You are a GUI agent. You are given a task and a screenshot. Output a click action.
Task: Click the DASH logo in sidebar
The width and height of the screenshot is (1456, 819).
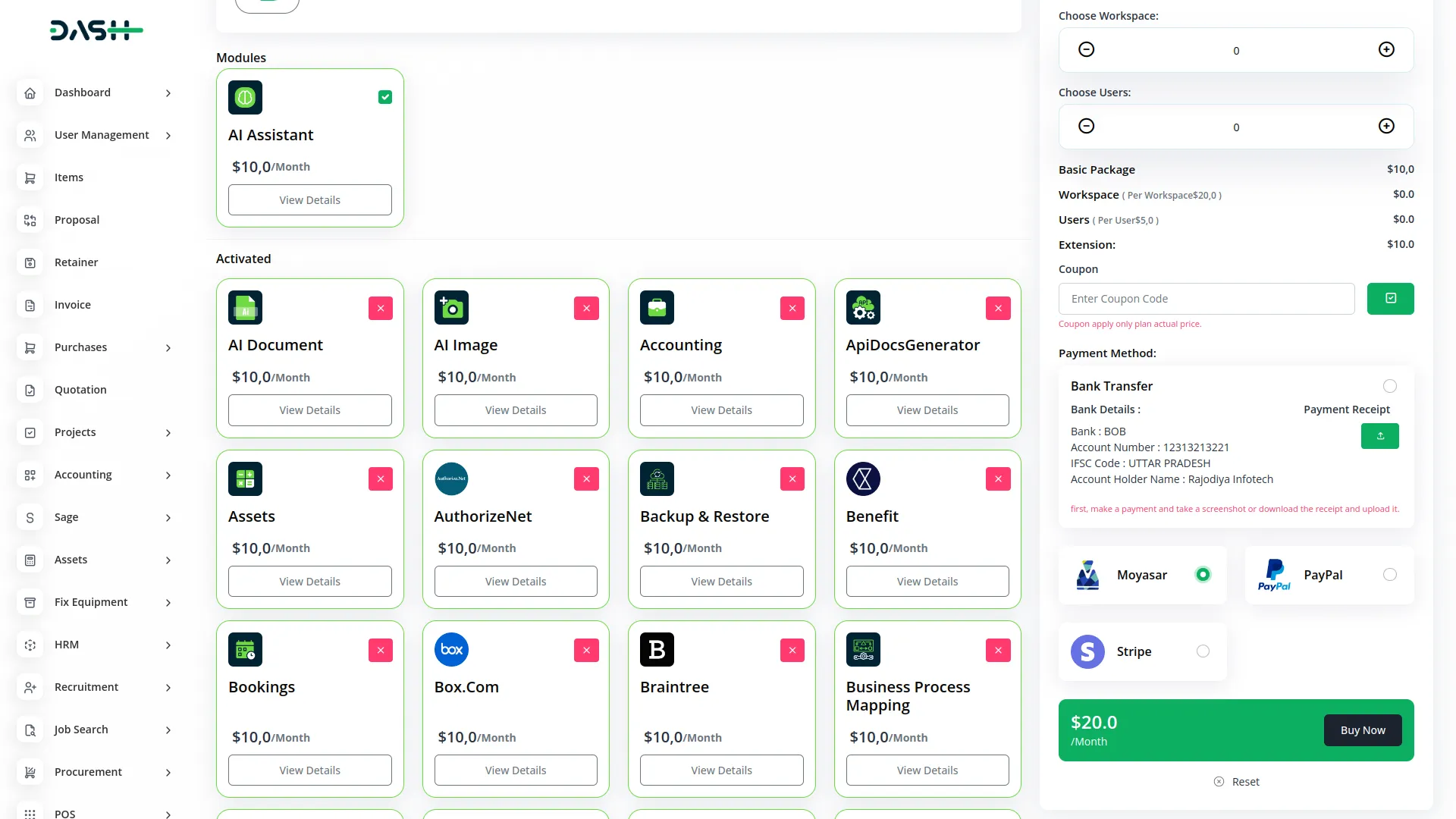point(96,30)
